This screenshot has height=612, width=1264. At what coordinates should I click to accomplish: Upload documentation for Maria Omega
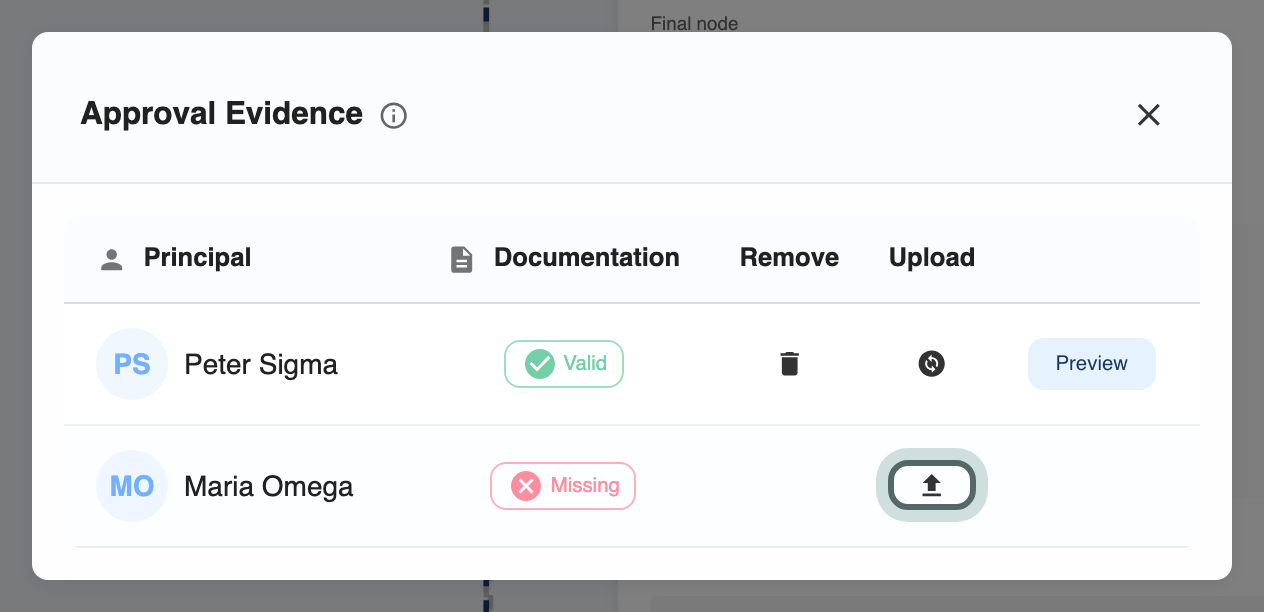pyautogui.click(x=932, y=485)
